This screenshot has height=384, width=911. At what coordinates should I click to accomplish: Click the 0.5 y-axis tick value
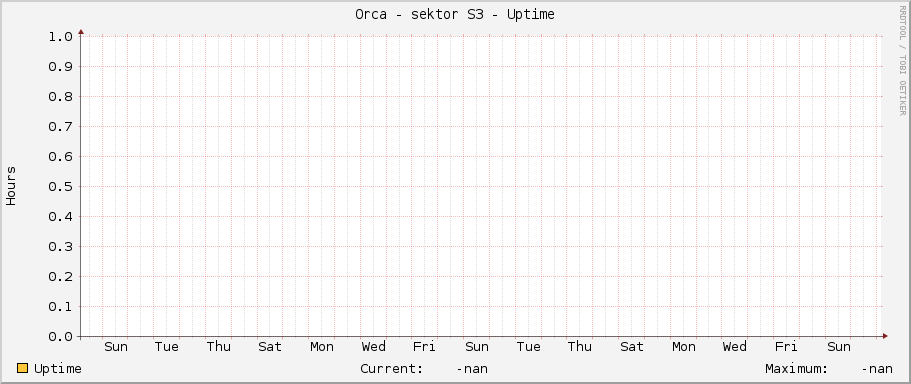click(x=60, y=186)
